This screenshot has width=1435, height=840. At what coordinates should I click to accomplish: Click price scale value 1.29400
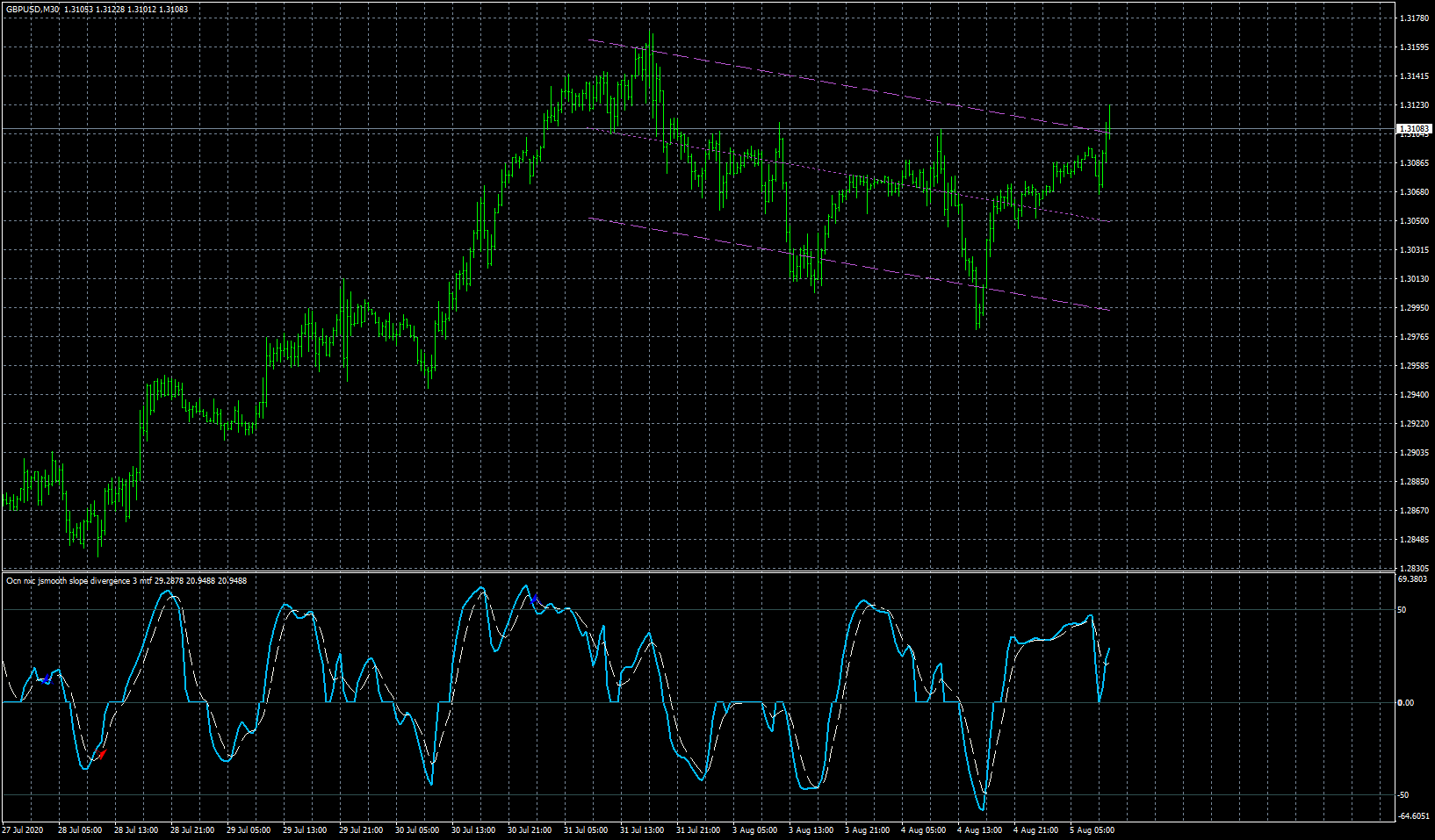coord(1413,395)
